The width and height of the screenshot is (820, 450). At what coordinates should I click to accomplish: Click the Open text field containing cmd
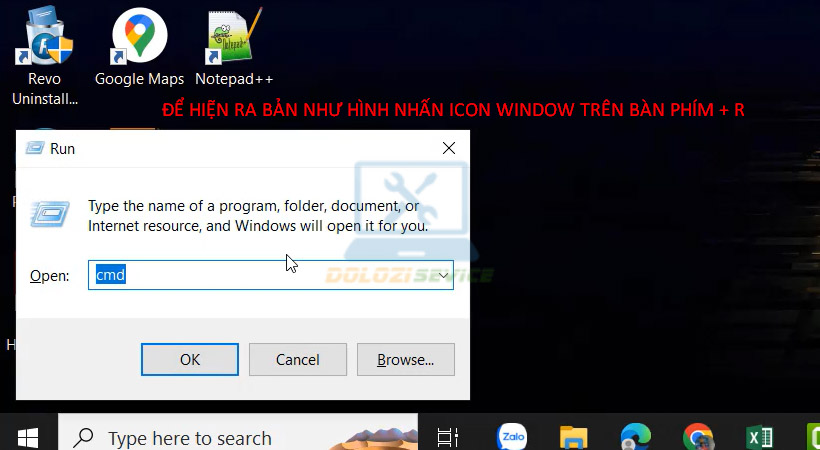tap(270, 275)
